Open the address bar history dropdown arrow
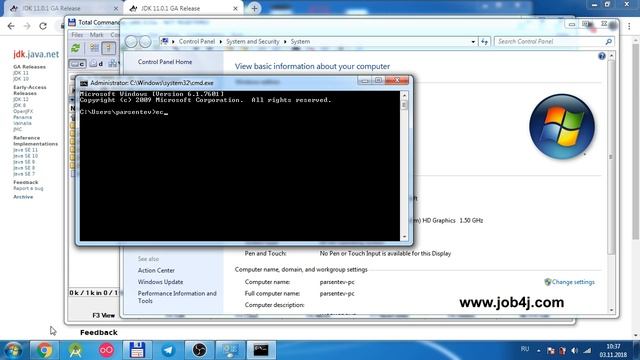Image resolution: width=640 pixels, height=360 pixels. [x=473, y=42]
